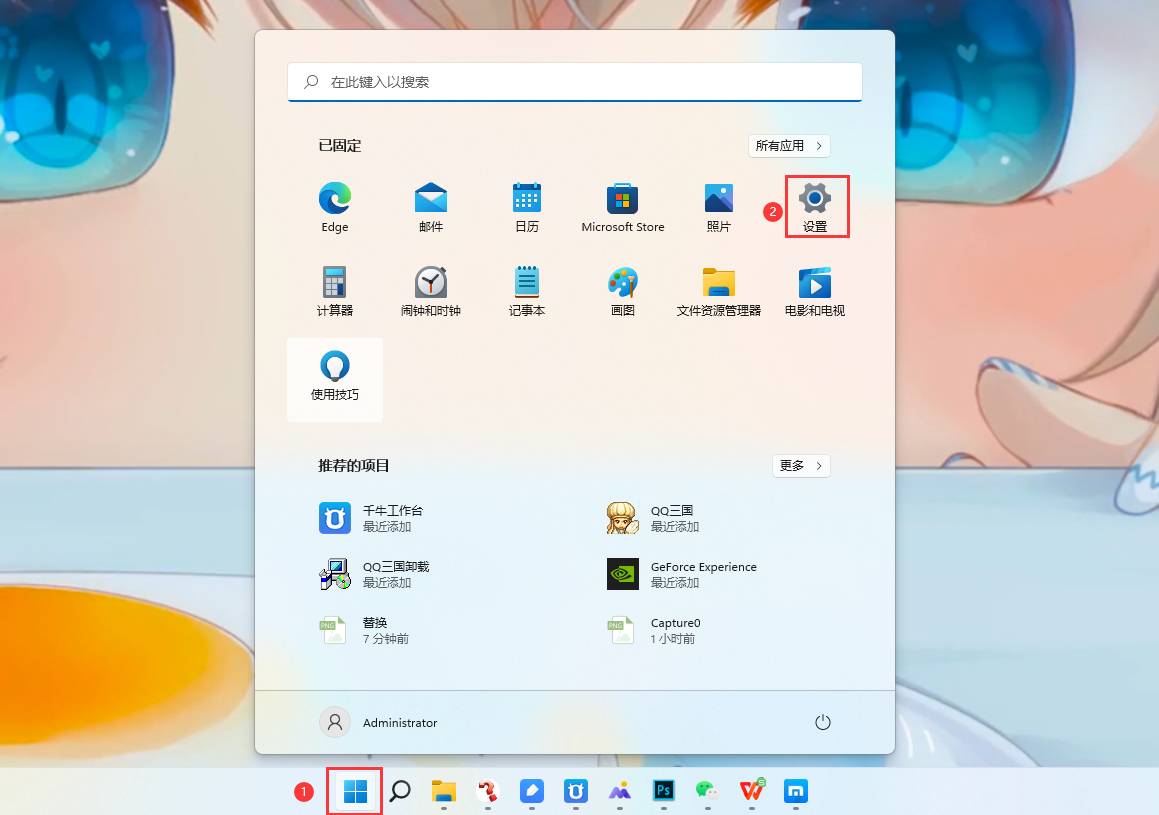The height and width of the screenshot is (815, 1159).
Task: Open File Explorer on the taskbar
Action: [x=443, y=791]
